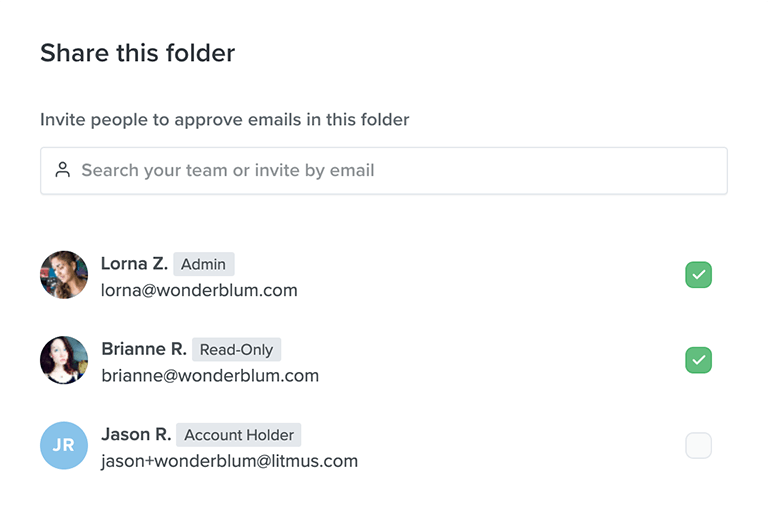
Task: Select the Lorna Z. name label
Action: 134,264
